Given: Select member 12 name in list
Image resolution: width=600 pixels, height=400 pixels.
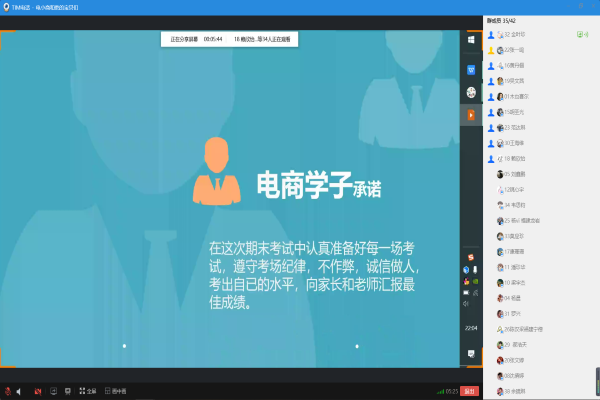Looking at the screenshot, I should click(514, 189).
